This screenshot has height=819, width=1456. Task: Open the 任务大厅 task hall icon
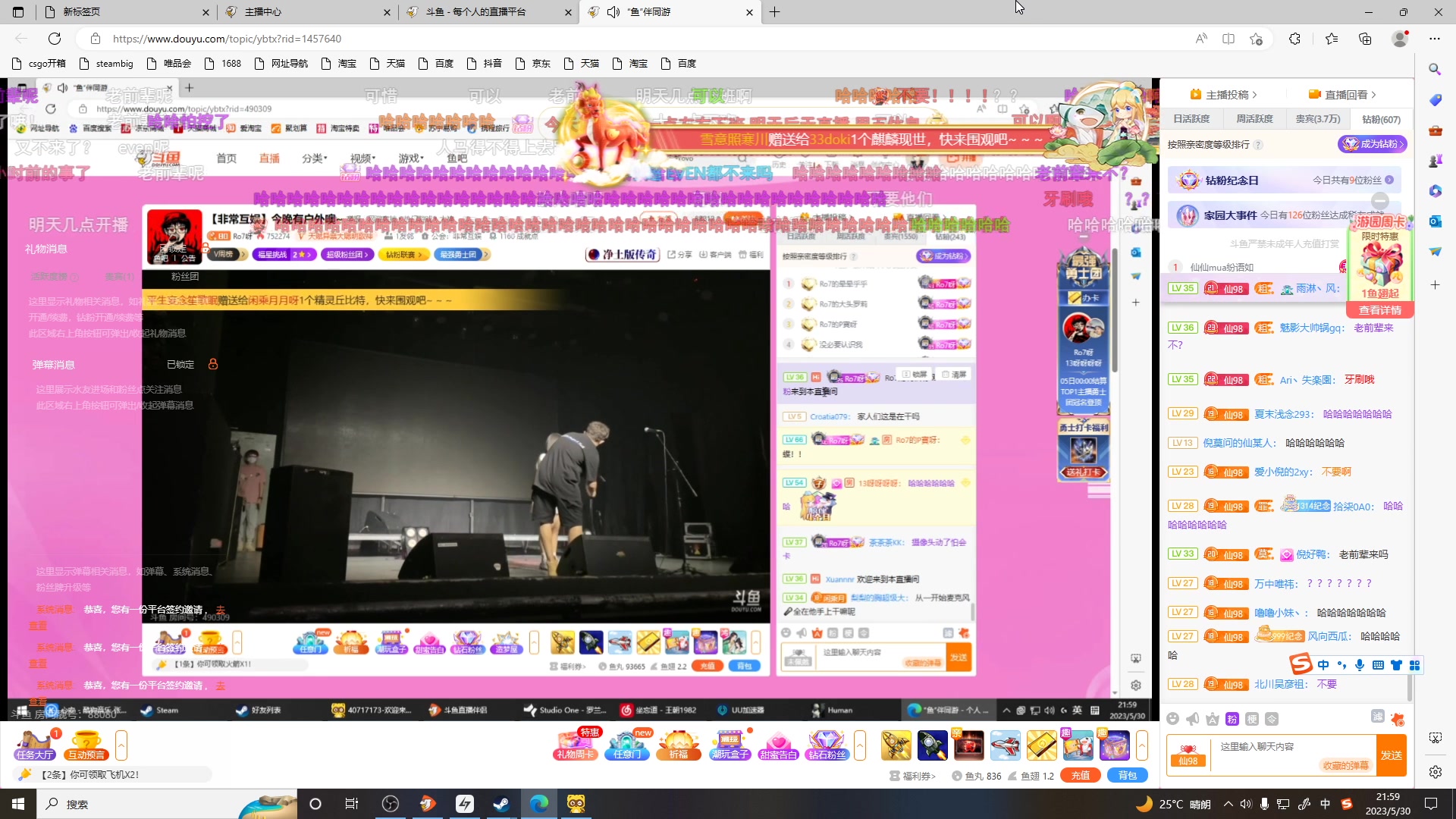[35, 745]
